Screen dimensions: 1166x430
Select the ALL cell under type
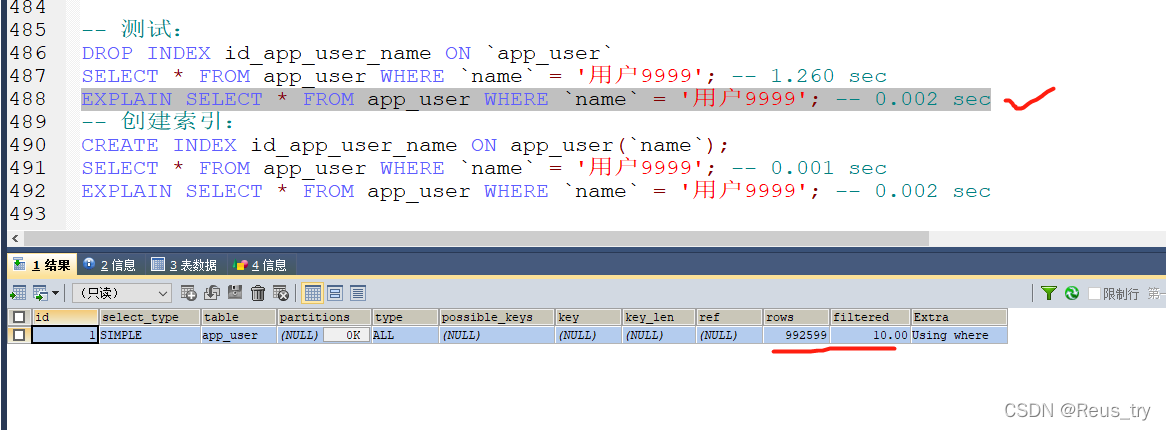tap(405, 335)
